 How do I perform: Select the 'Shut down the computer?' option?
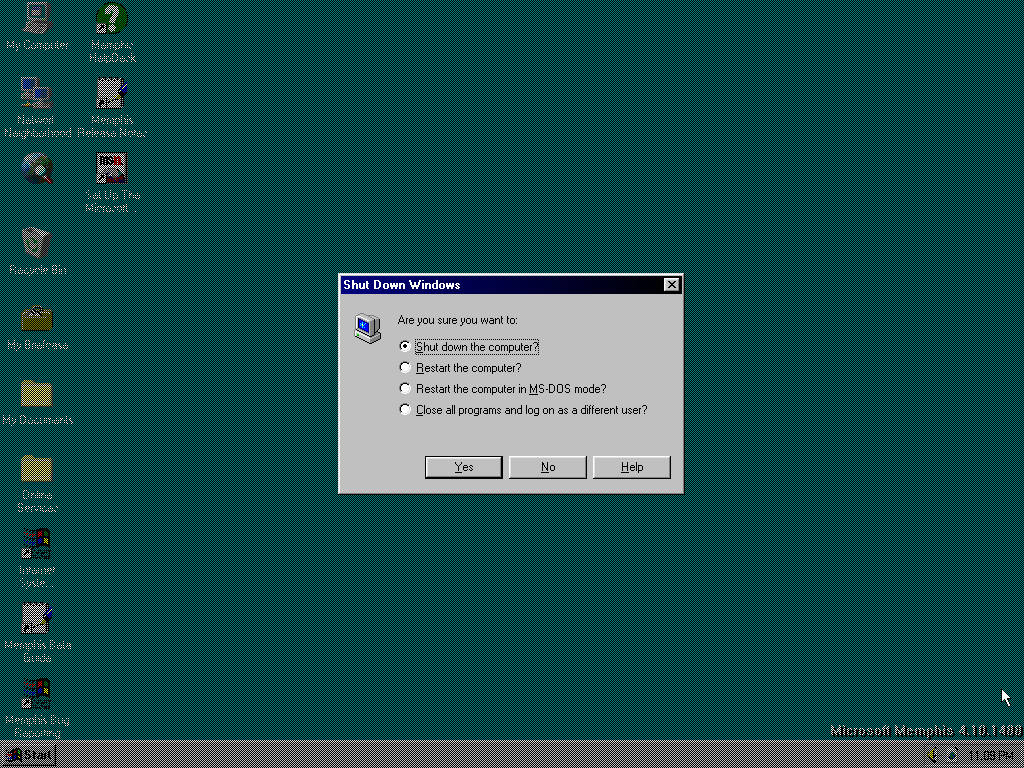pos(405,347)
